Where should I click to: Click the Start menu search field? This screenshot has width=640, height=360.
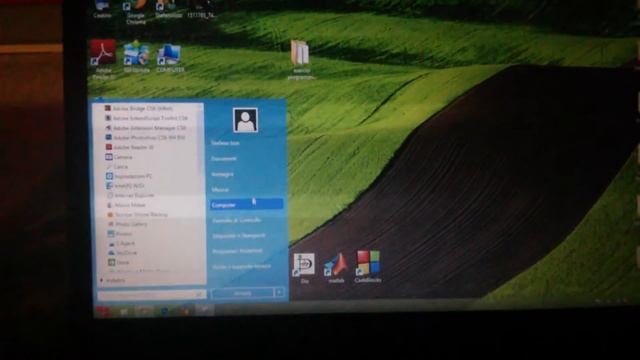click(x=151, y=294)
